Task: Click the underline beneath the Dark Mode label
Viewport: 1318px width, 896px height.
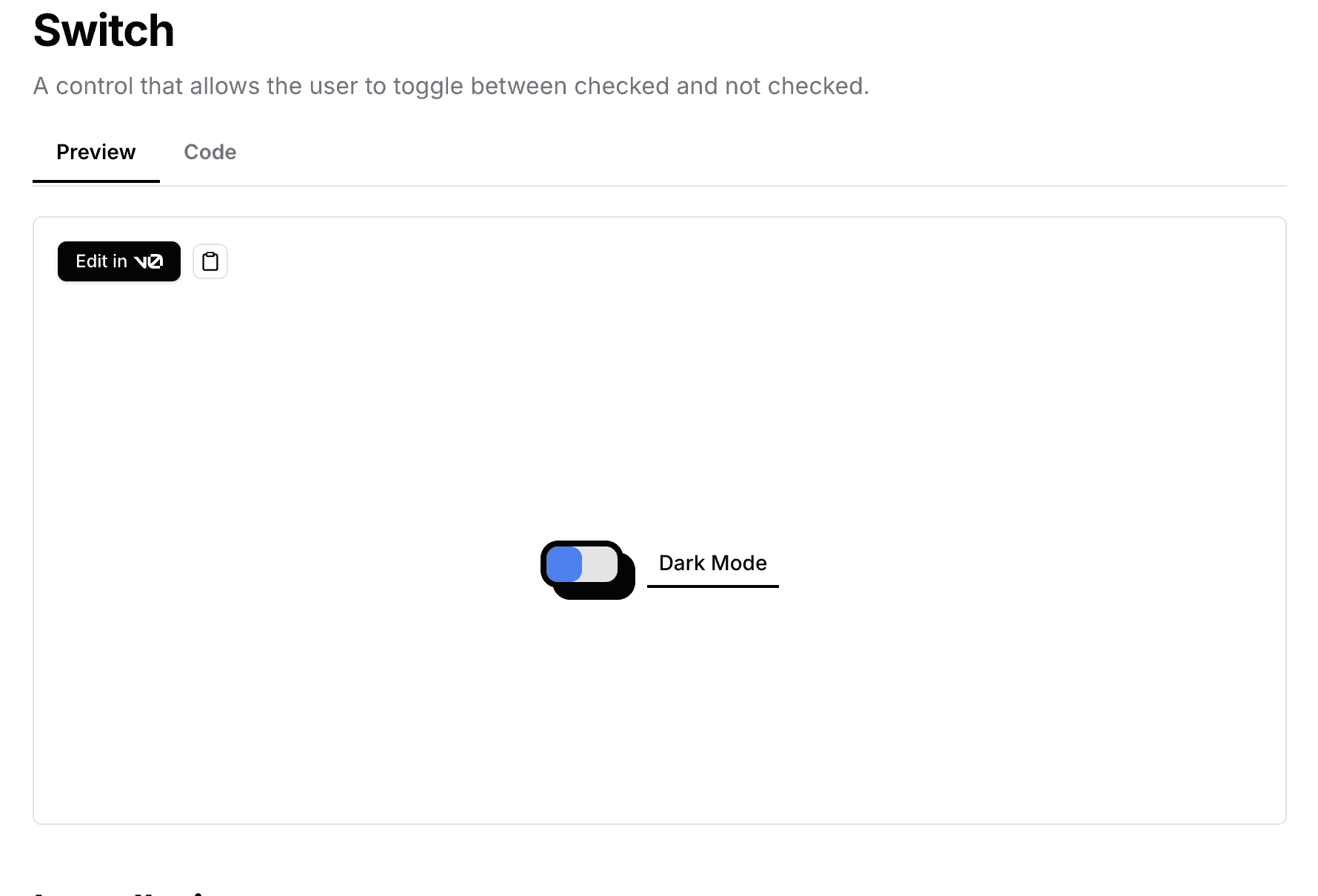Action: pos(713,586)
